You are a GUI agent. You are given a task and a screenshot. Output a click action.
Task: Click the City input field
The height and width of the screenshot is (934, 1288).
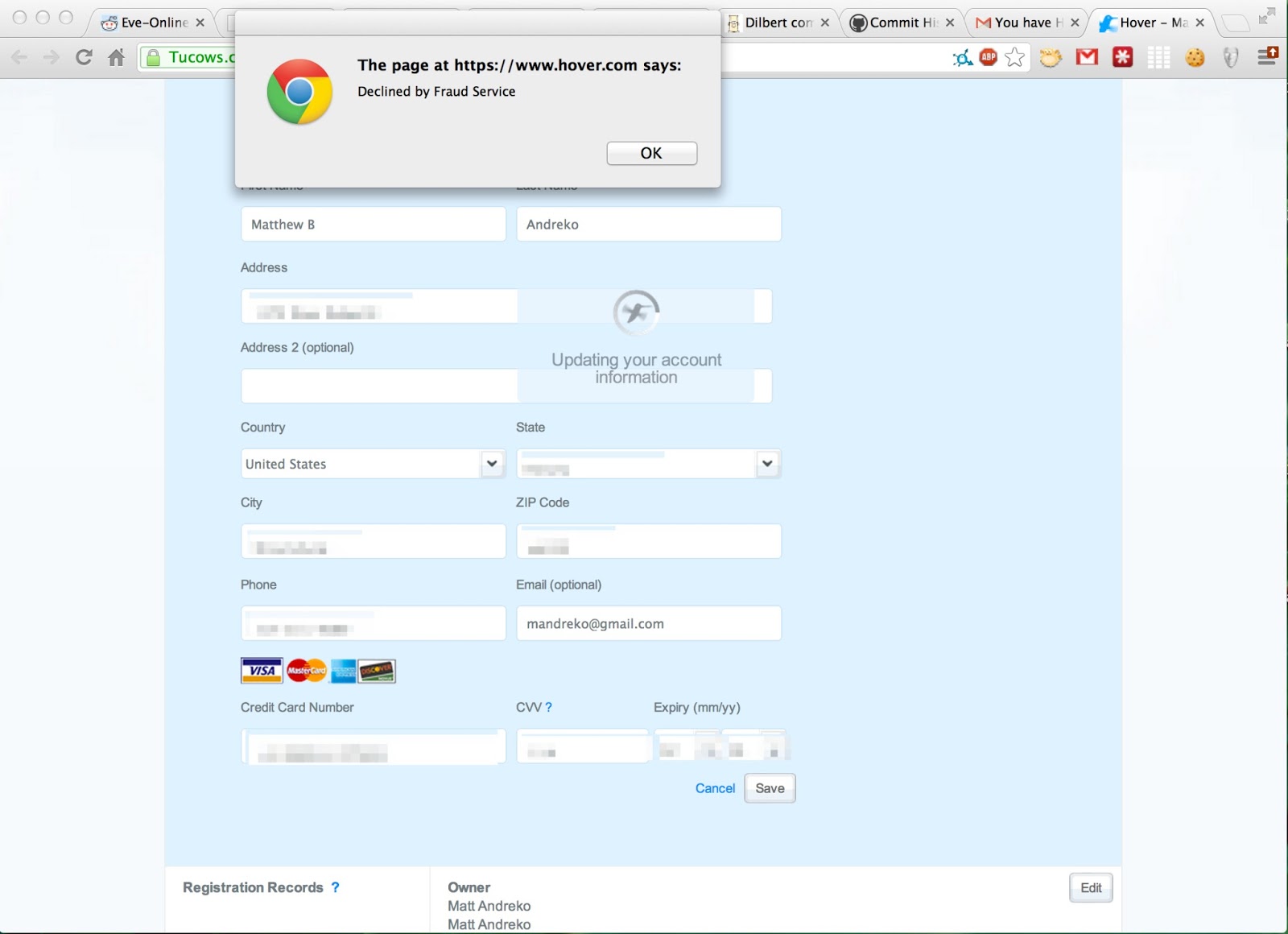point(374,541)
